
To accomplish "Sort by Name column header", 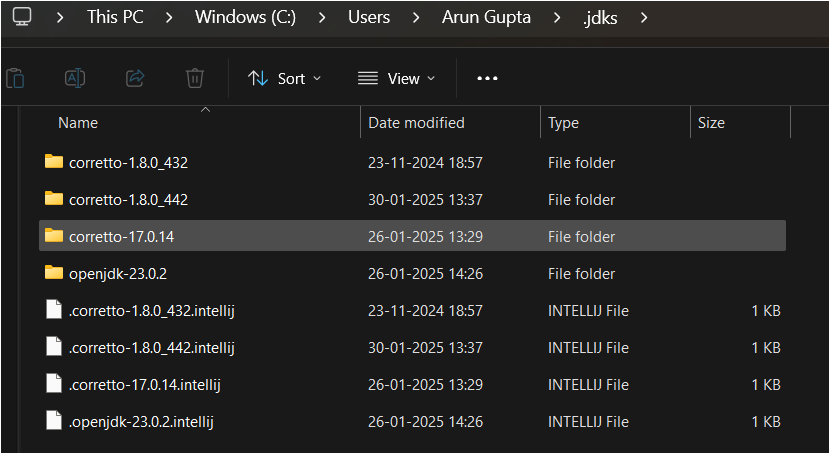I will [78, 123].
